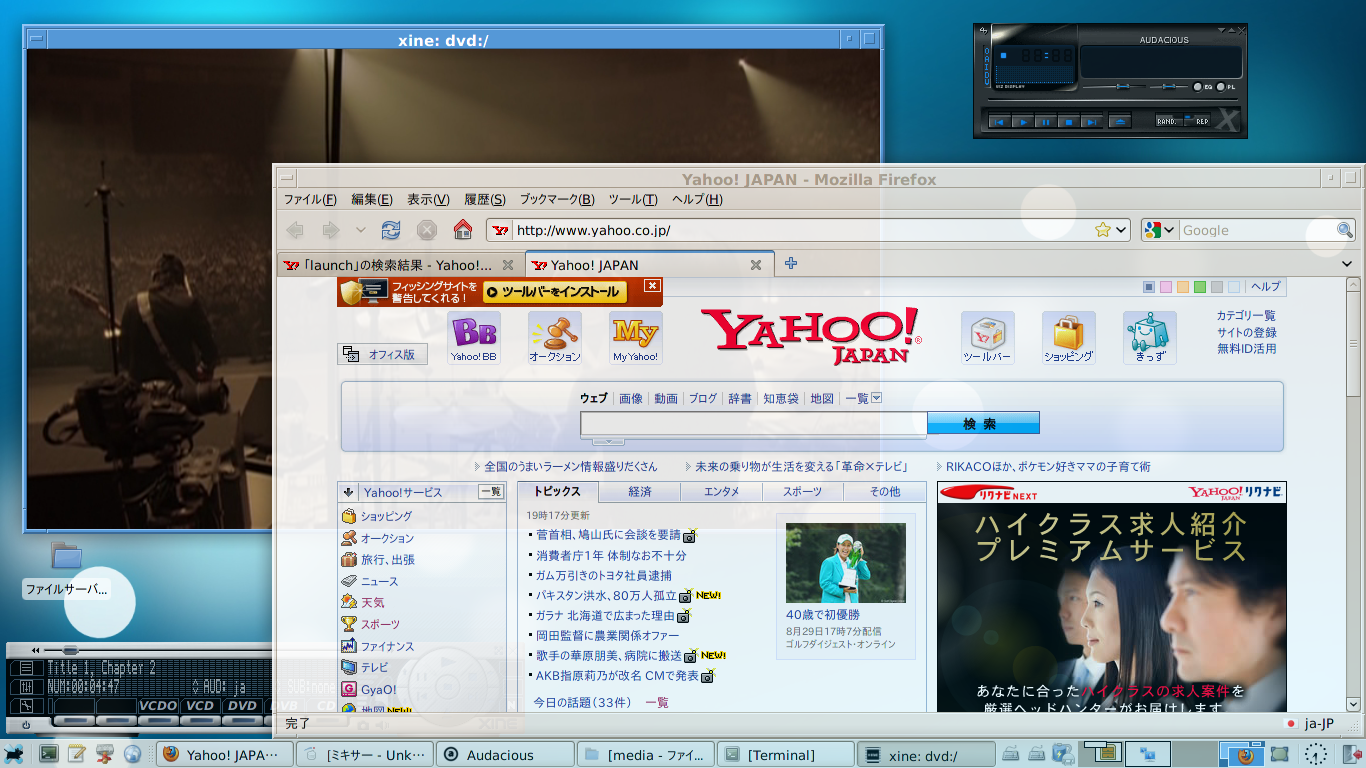The height and width of the screenshot is (768, 1366).
Task: Toggle repeat (REP) in Audacious
Action: tap(1199, 122)
